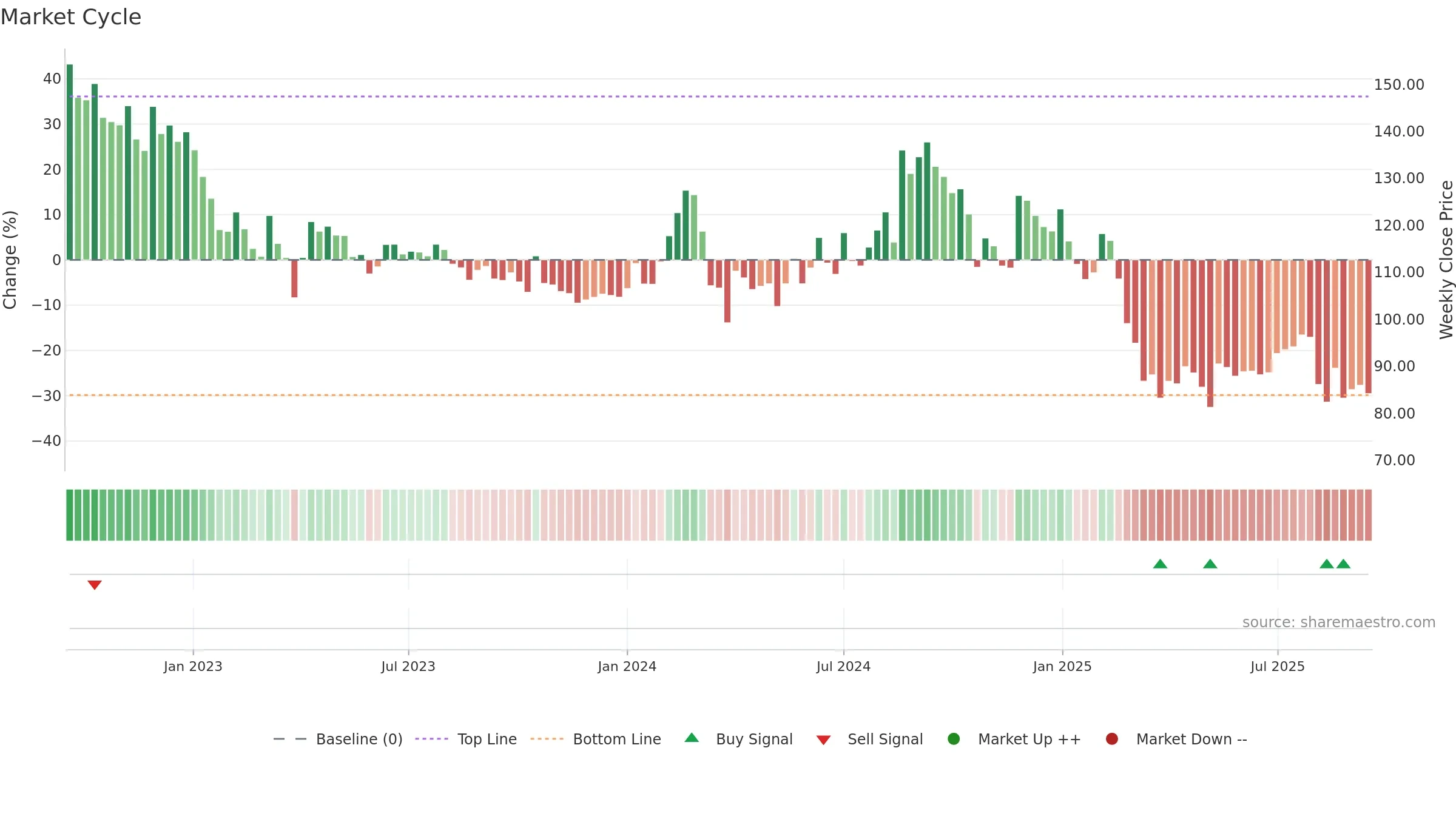Toggle the Buy Signal legend entry

(738, 739)
